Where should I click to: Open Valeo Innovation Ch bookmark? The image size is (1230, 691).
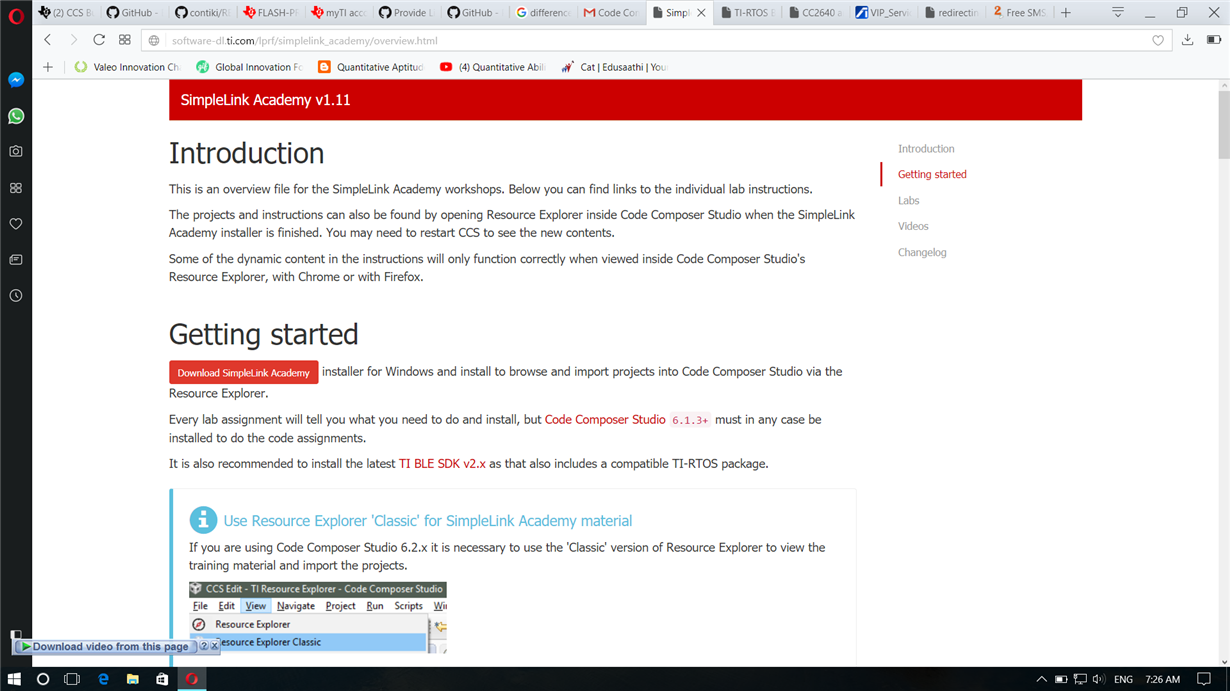click(127, 67)
